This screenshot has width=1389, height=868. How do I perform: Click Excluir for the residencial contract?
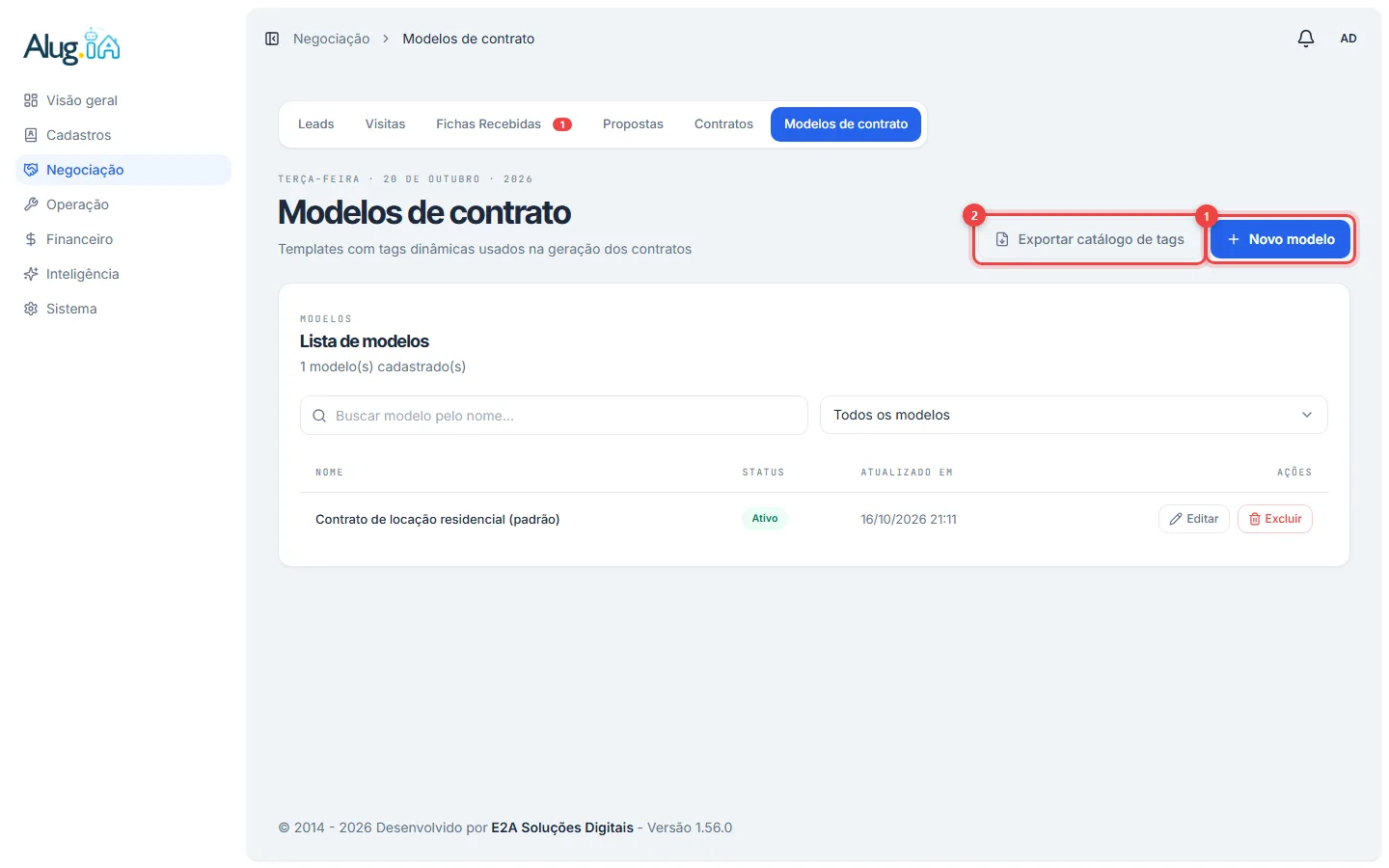click(x=1275, y=519)
